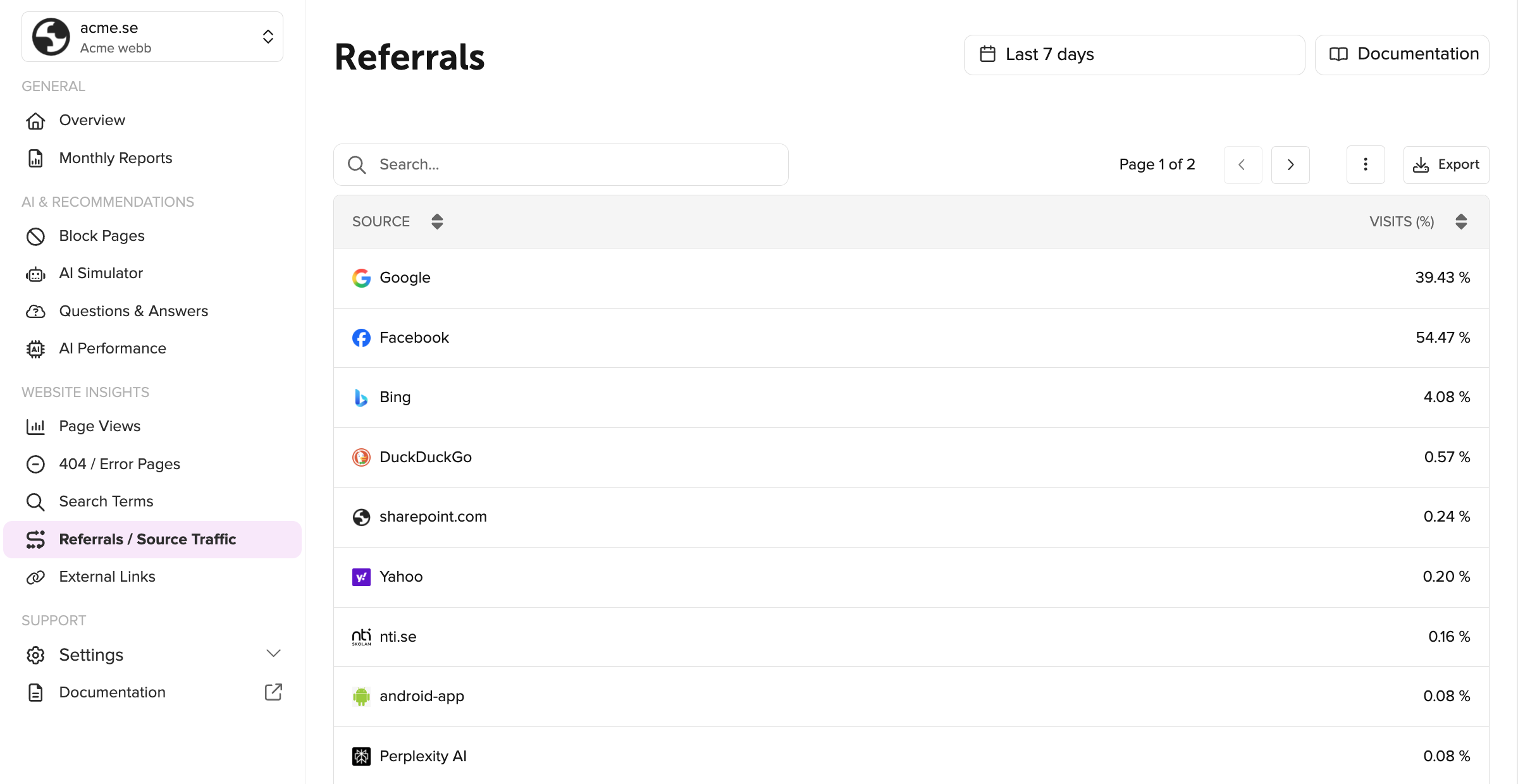This screenshot has height=784, width=1518.
Task: Open the Last 7 days date picker
Action: tap(1133, 54)
